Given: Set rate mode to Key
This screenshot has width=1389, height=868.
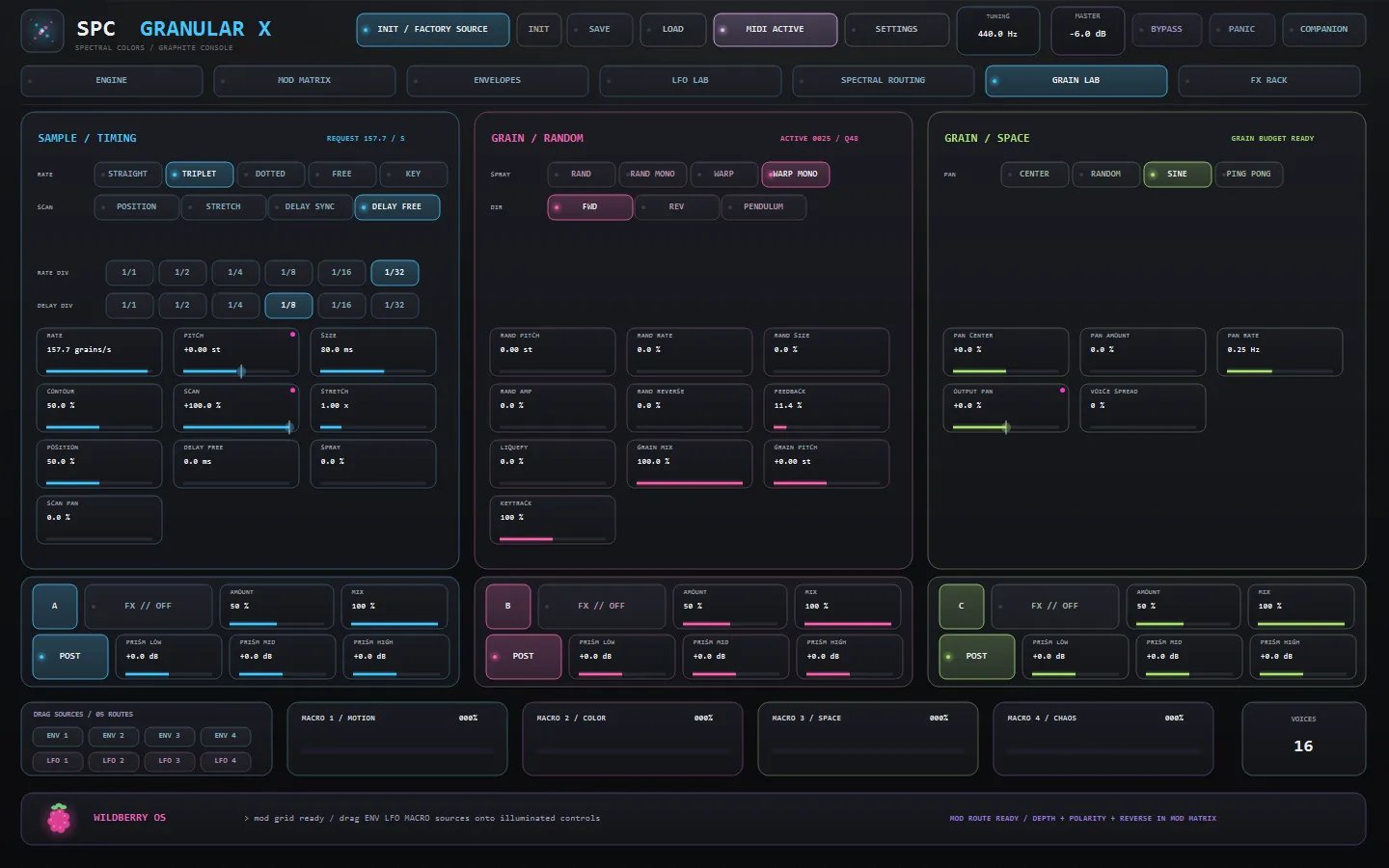Looking at the screenshot, I should [414, 175].
